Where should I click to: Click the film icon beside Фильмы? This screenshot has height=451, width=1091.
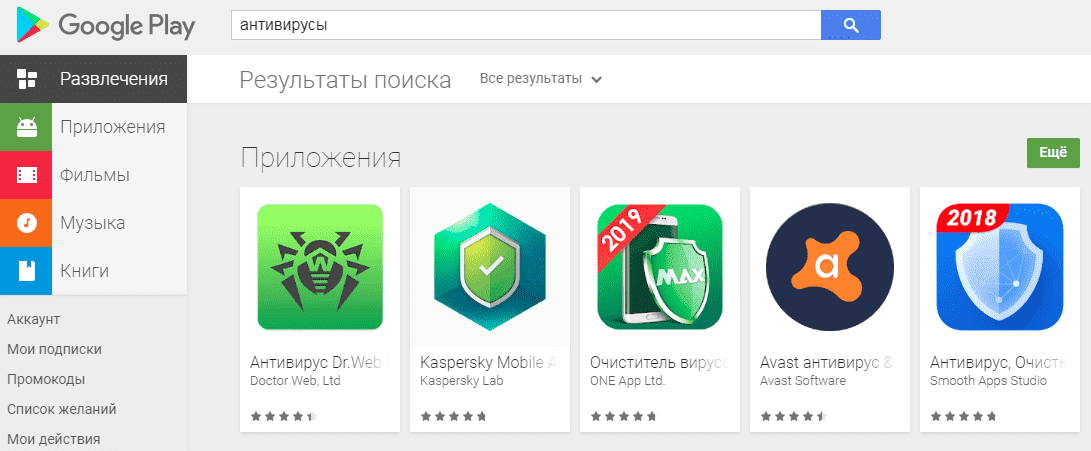[26, 175]
